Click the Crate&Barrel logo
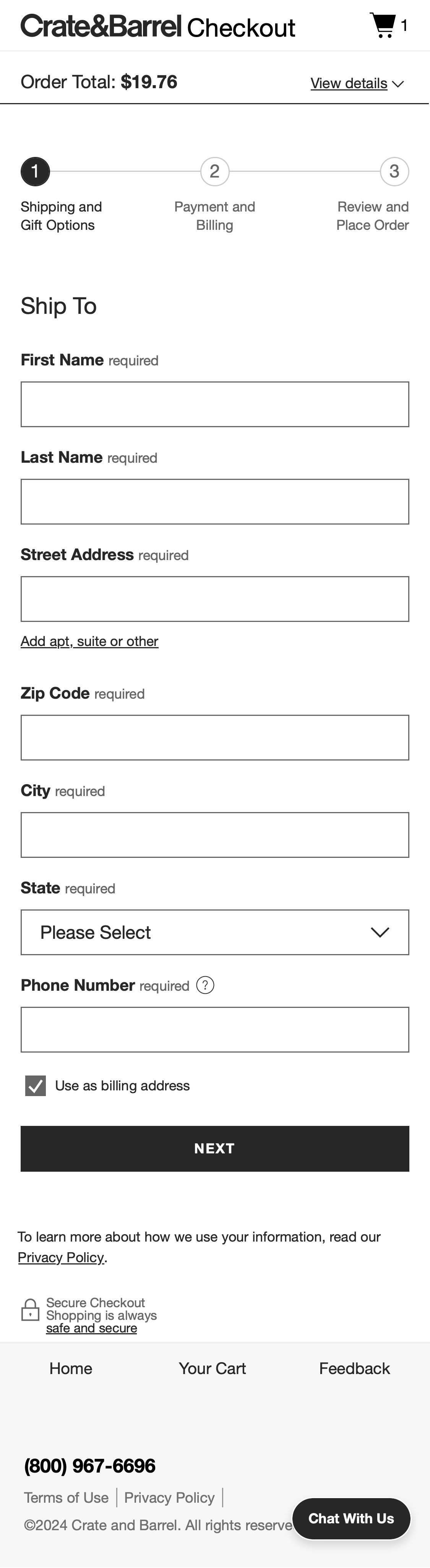430x1568 pixels. click(x=101, y=26)
